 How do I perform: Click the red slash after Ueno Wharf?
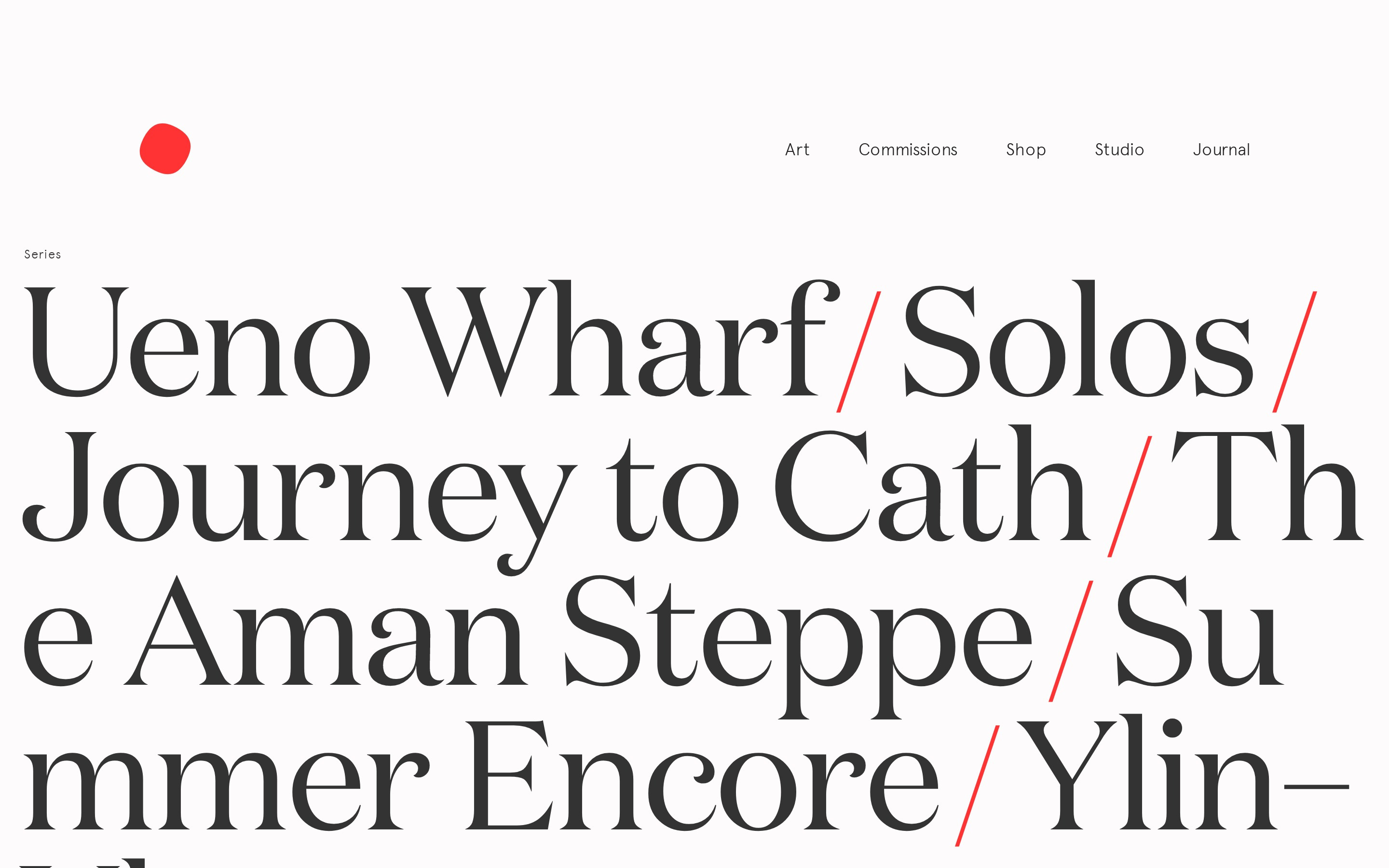pos(858,352)
